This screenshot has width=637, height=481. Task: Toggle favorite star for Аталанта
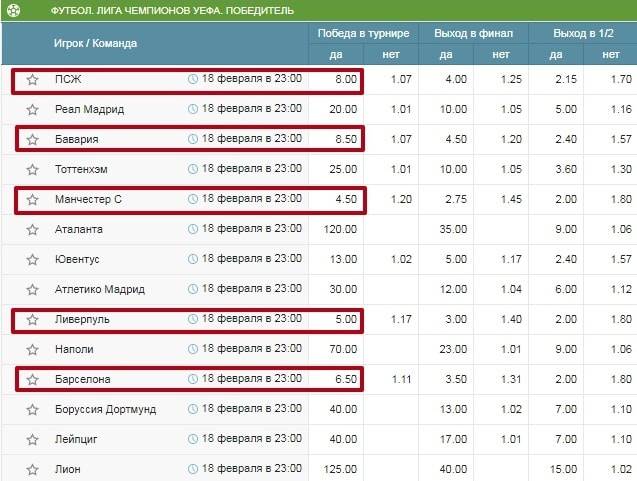tap(32, 230)
